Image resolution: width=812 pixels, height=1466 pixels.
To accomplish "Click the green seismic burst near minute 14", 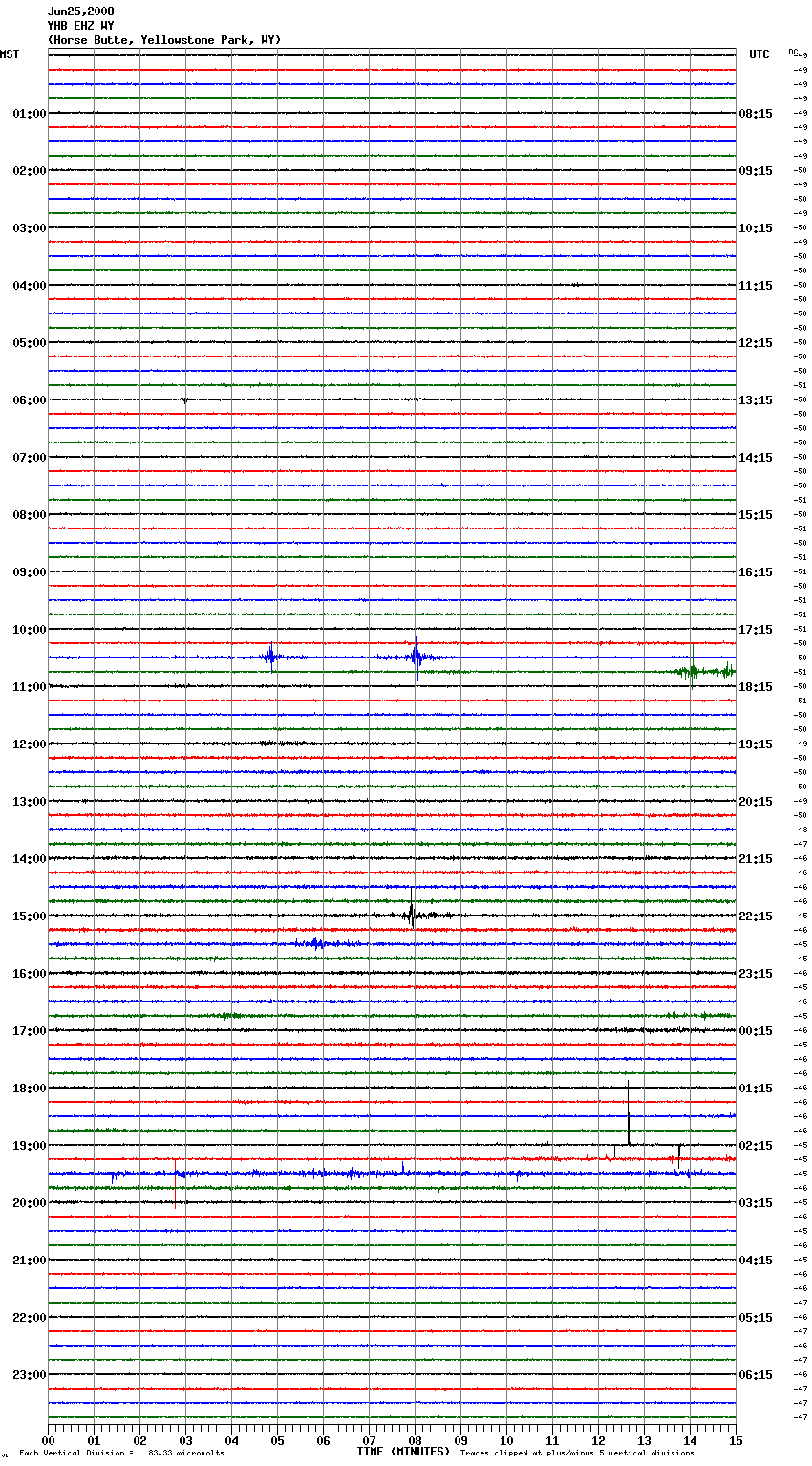I will pos(693,671).
